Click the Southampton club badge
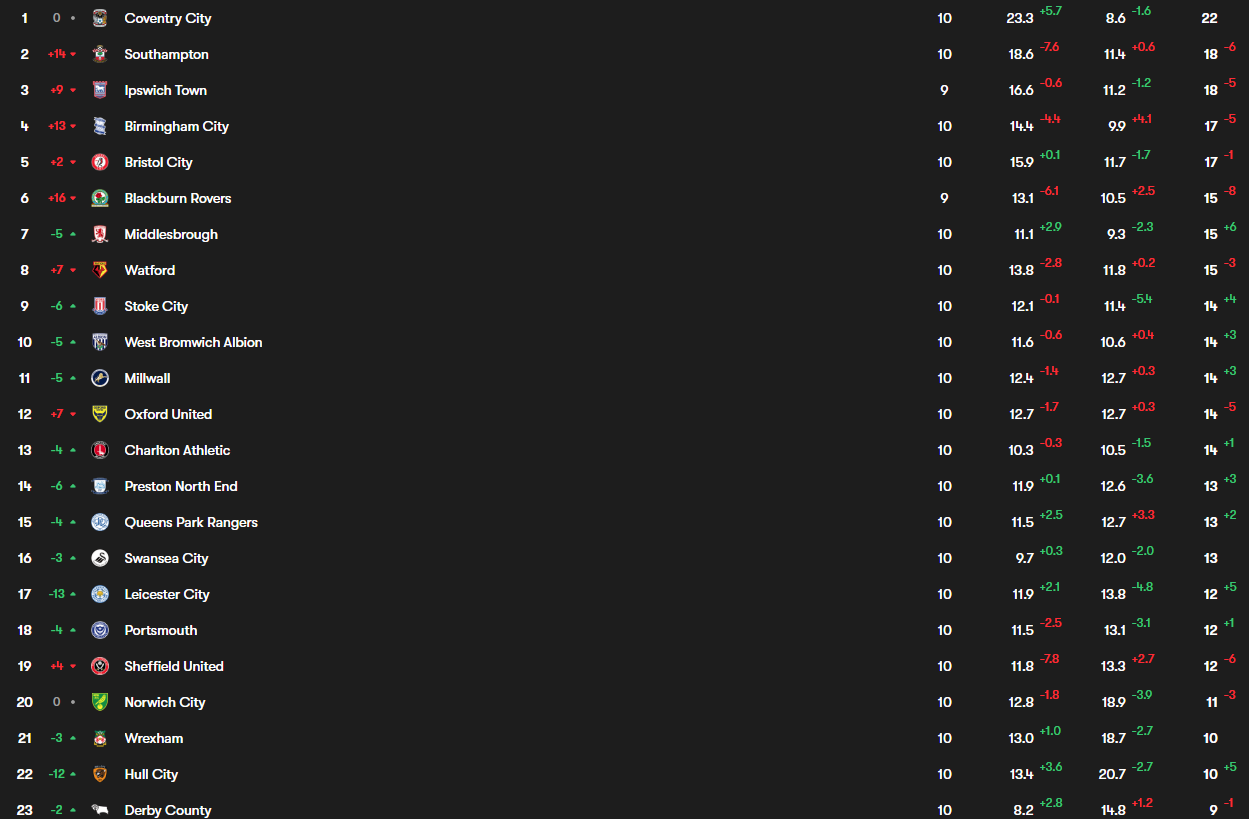 pos(99,54)
